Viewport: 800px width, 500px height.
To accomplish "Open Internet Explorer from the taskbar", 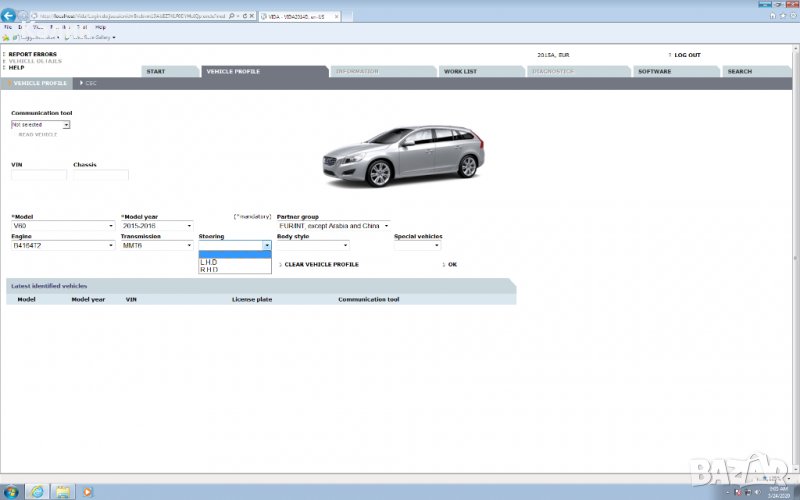I will pyautogui.click(x=37, y=492).
